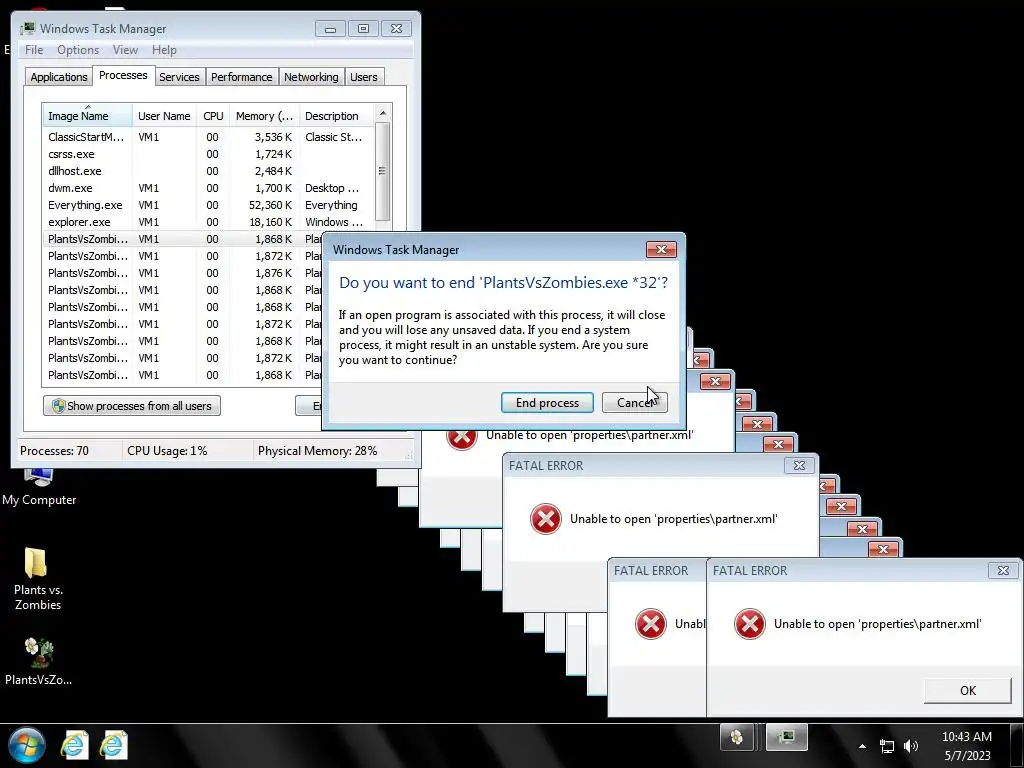Sort by Description column header

336,116
